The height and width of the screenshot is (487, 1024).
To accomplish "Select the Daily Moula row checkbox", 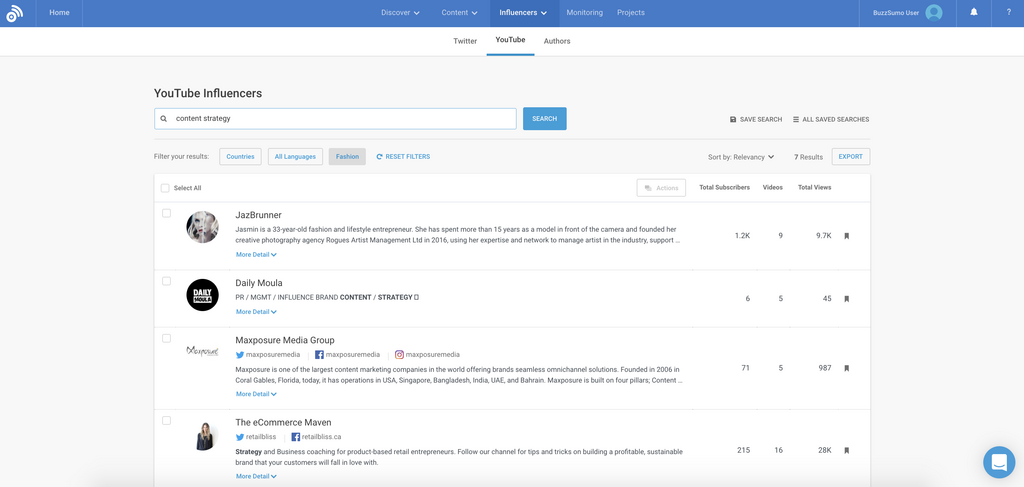I will click(x=166, y=281).
